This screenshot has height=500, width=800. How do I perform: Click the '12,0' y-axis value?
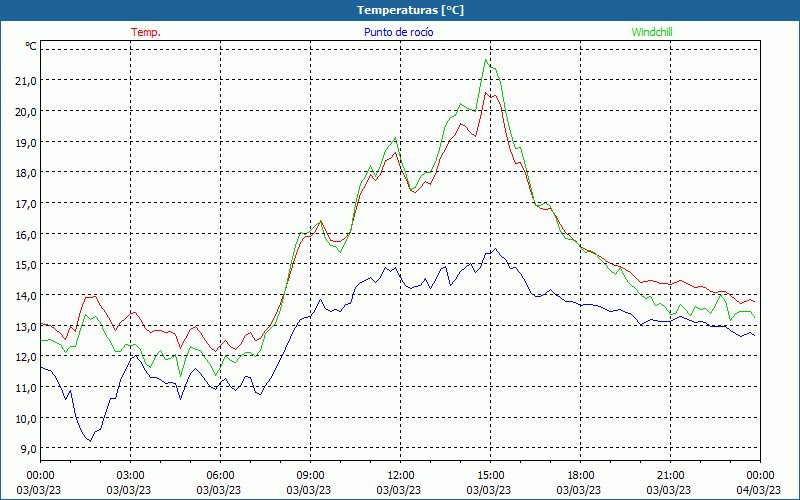pos(26,357)
